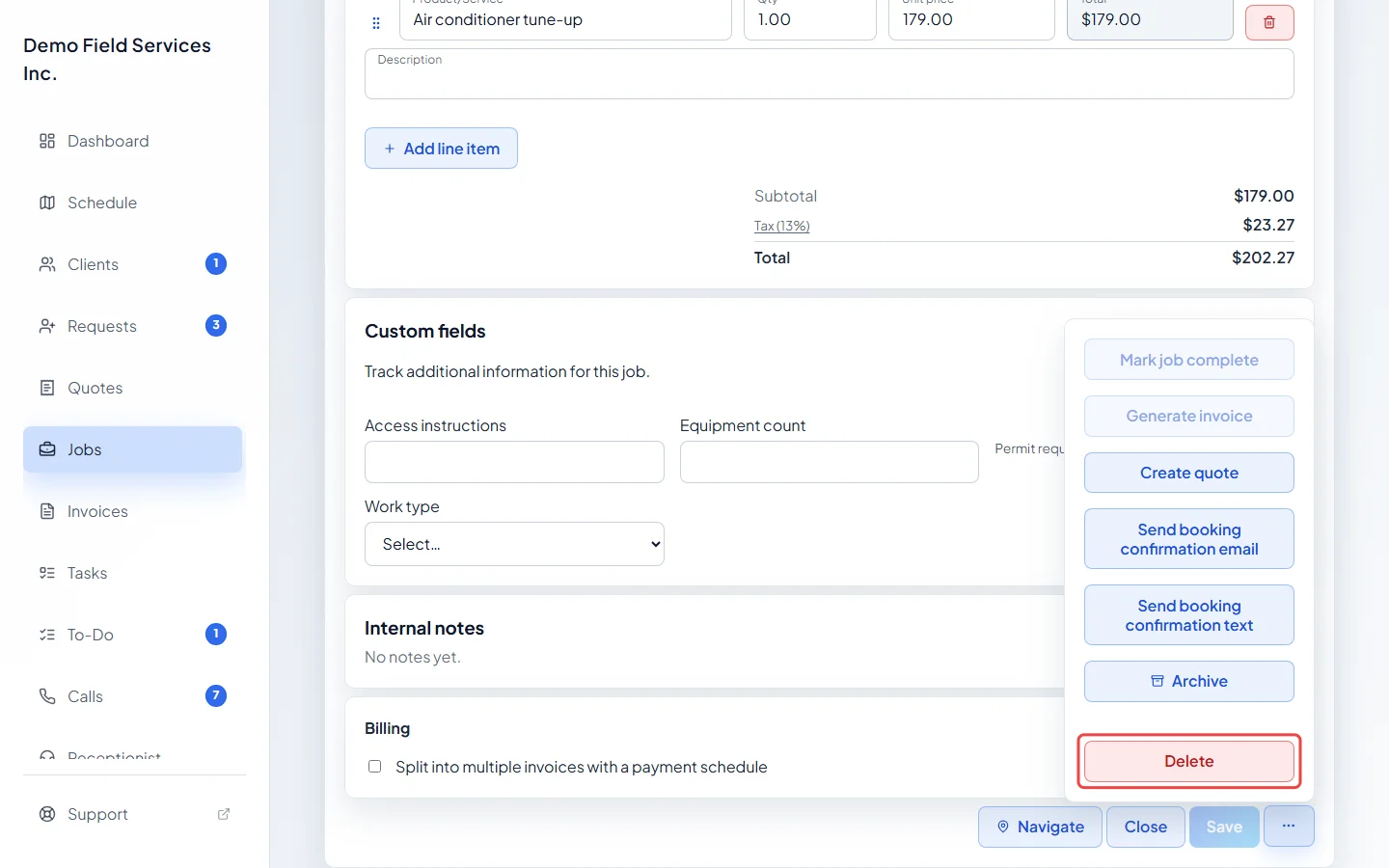The height and width of the screenshot is (868, 1389).
Task: Click the Clients people icon
Action: (47, 264)
